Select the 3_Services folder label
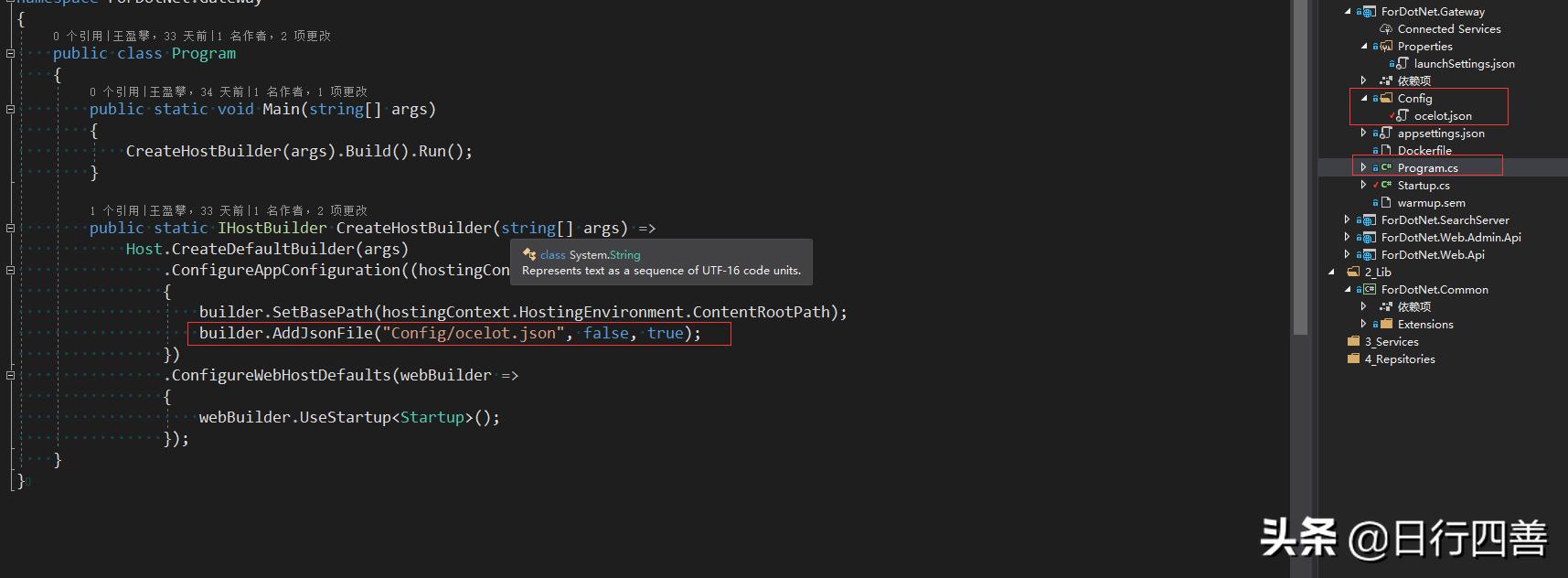Screen dimensions: 1568x578 1392,342
